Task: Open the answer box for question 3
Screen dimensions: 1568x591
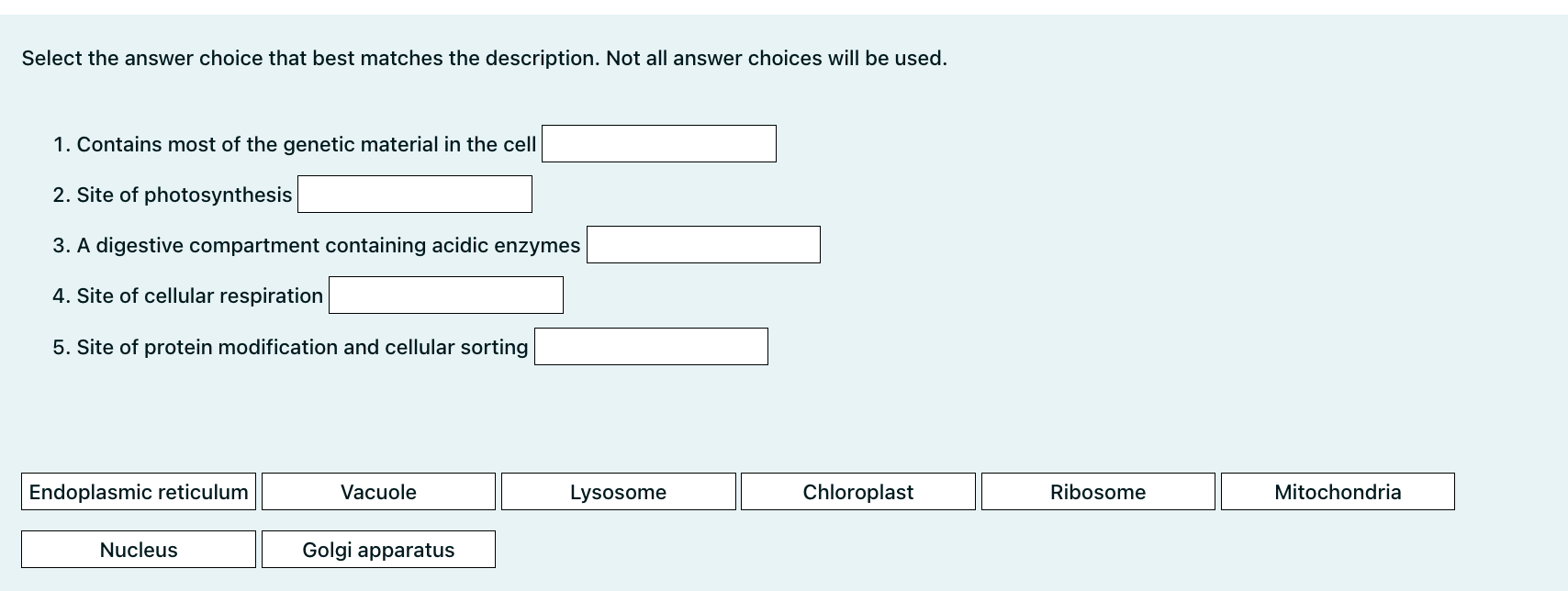Action: coord(703,244)
